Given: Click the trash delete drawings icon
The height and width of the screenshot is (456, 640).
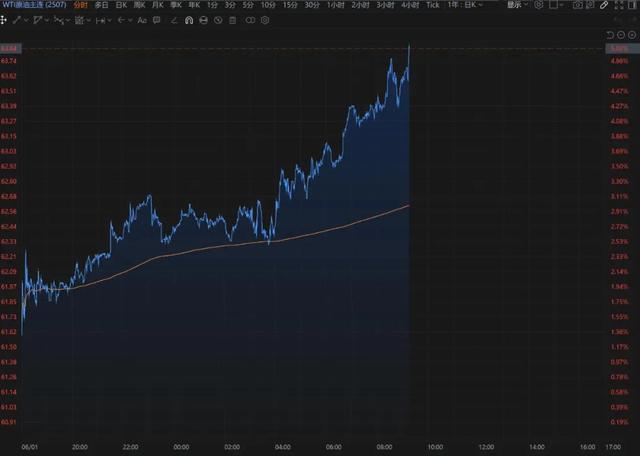Looking at the screenshot, I should [232, 20].
